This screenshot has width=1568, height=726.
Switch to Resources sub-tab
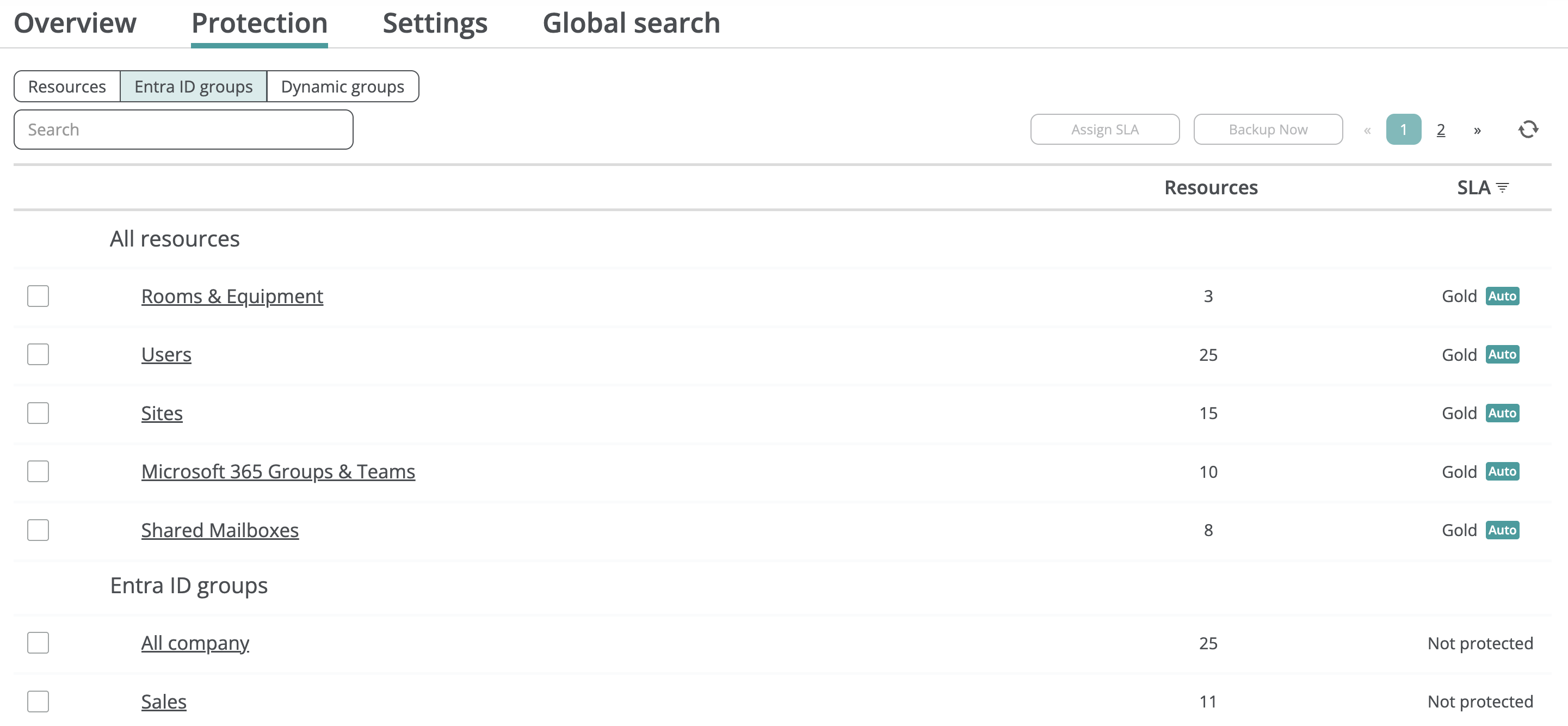[67, 87]
